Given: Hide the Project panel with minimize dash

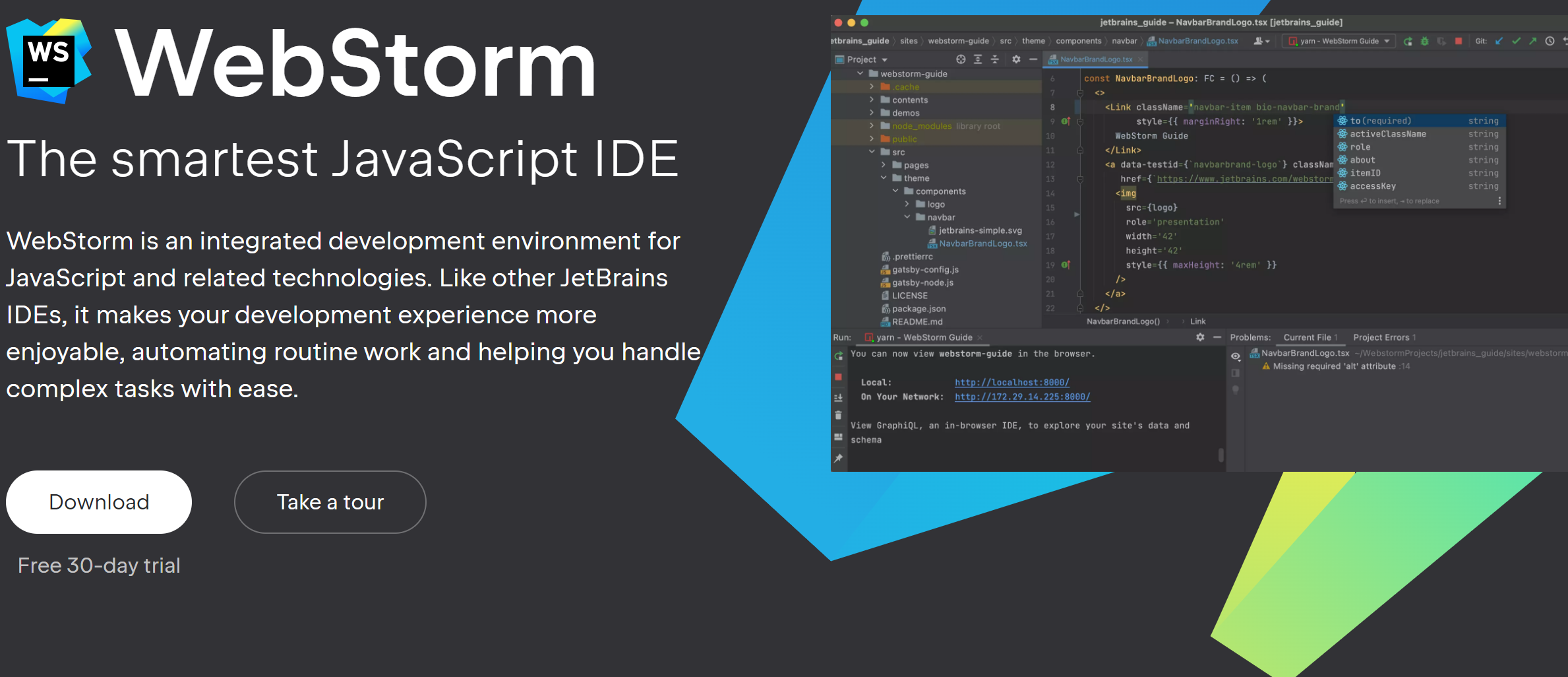Looking at the screenshot, I should 1033,59.
